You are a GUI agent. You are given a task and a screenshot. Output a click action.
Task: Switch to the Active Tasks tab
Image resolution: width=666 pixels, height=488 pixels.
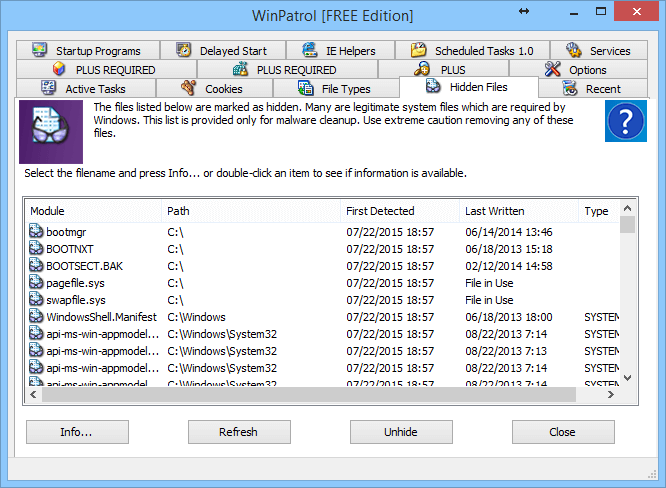click(x=86, y=88)
